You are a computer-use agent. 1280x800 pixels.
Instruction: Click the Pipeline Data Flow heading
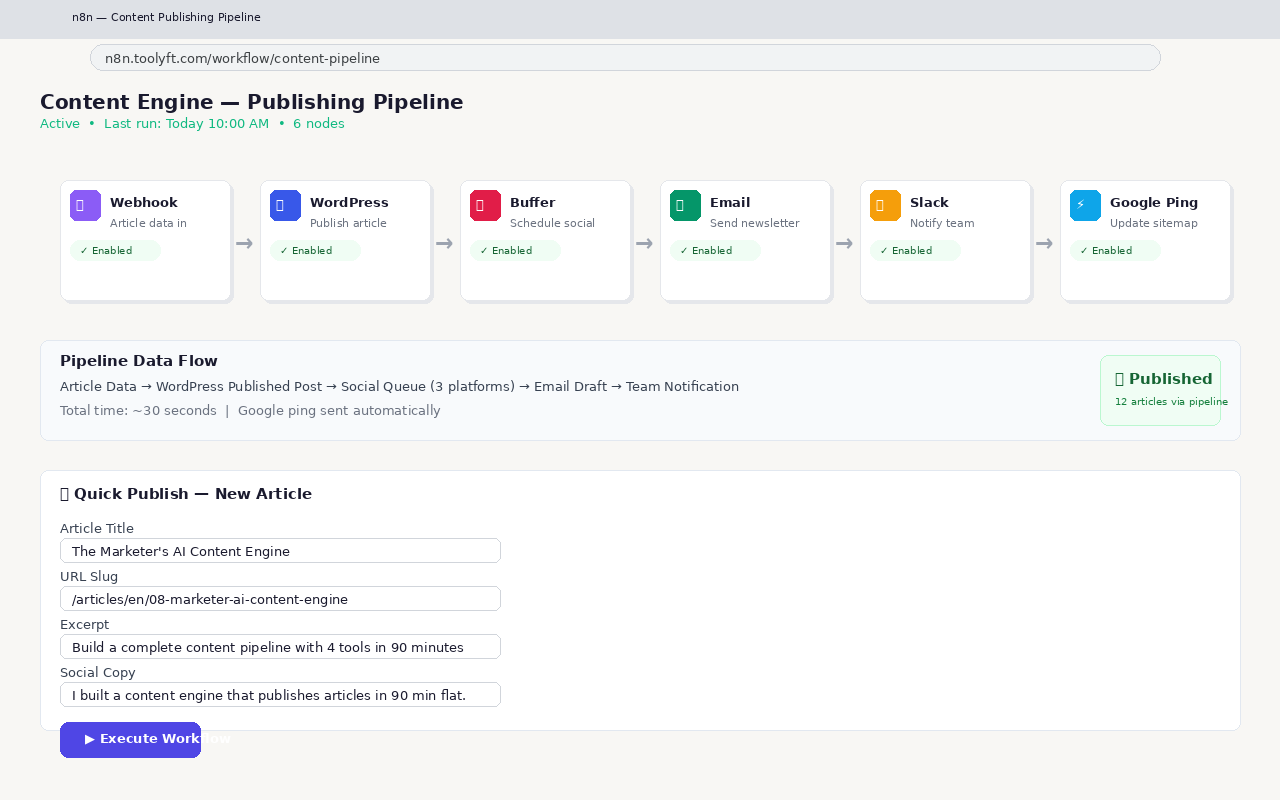click(x=139, y=361)
